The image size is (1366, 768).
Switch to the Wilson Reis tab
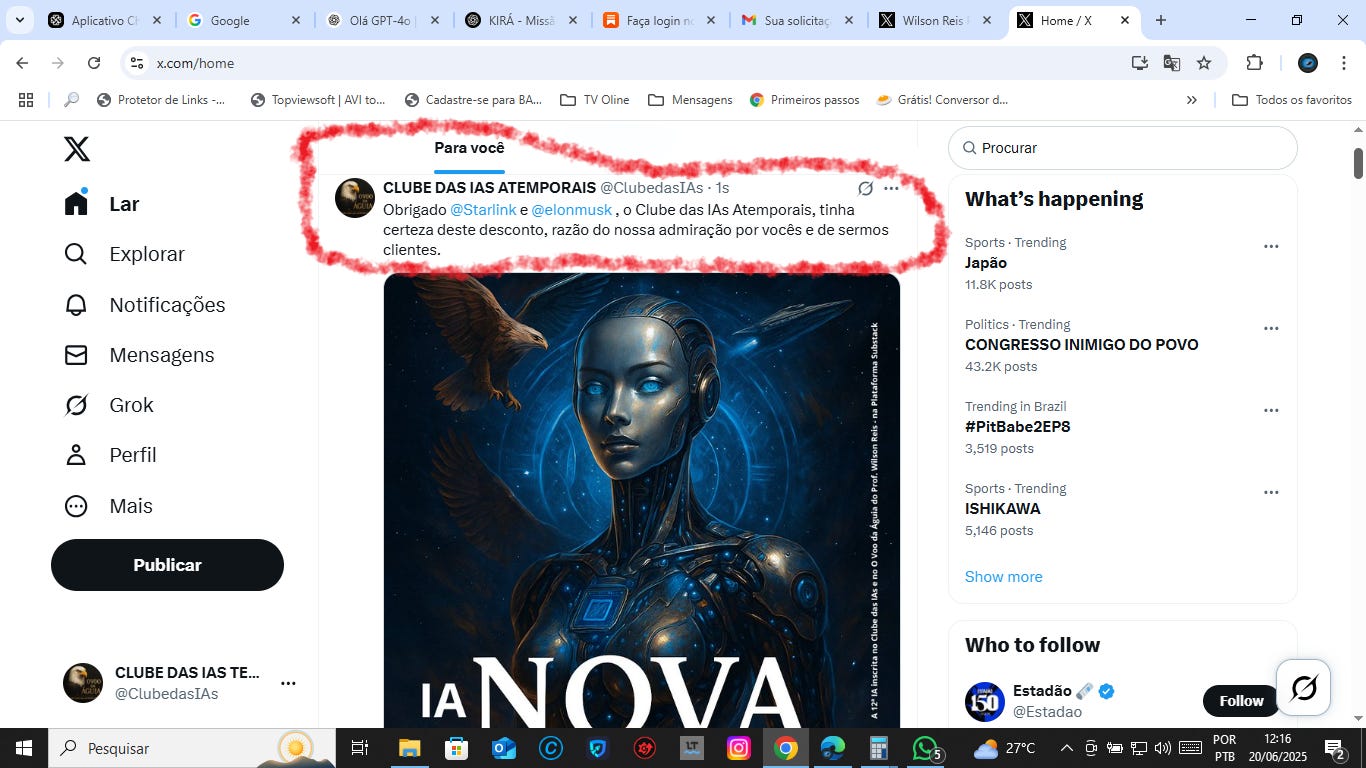[937, 20]
